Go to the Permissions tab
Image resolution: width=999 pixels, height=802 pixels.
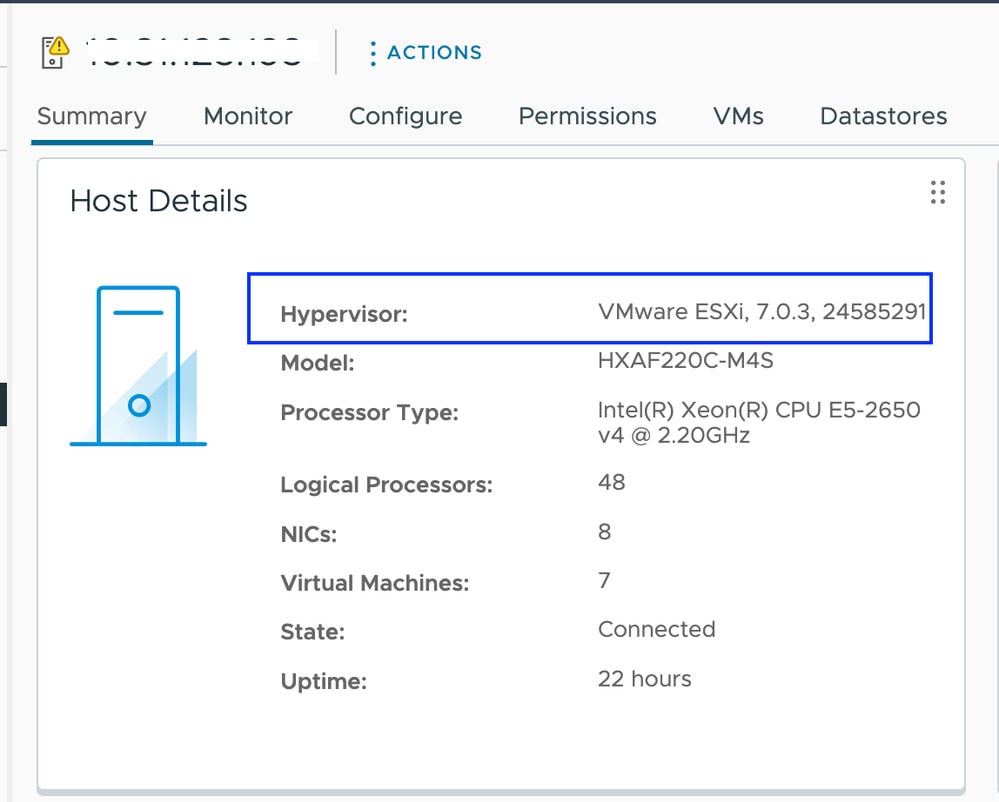[587, 116]
